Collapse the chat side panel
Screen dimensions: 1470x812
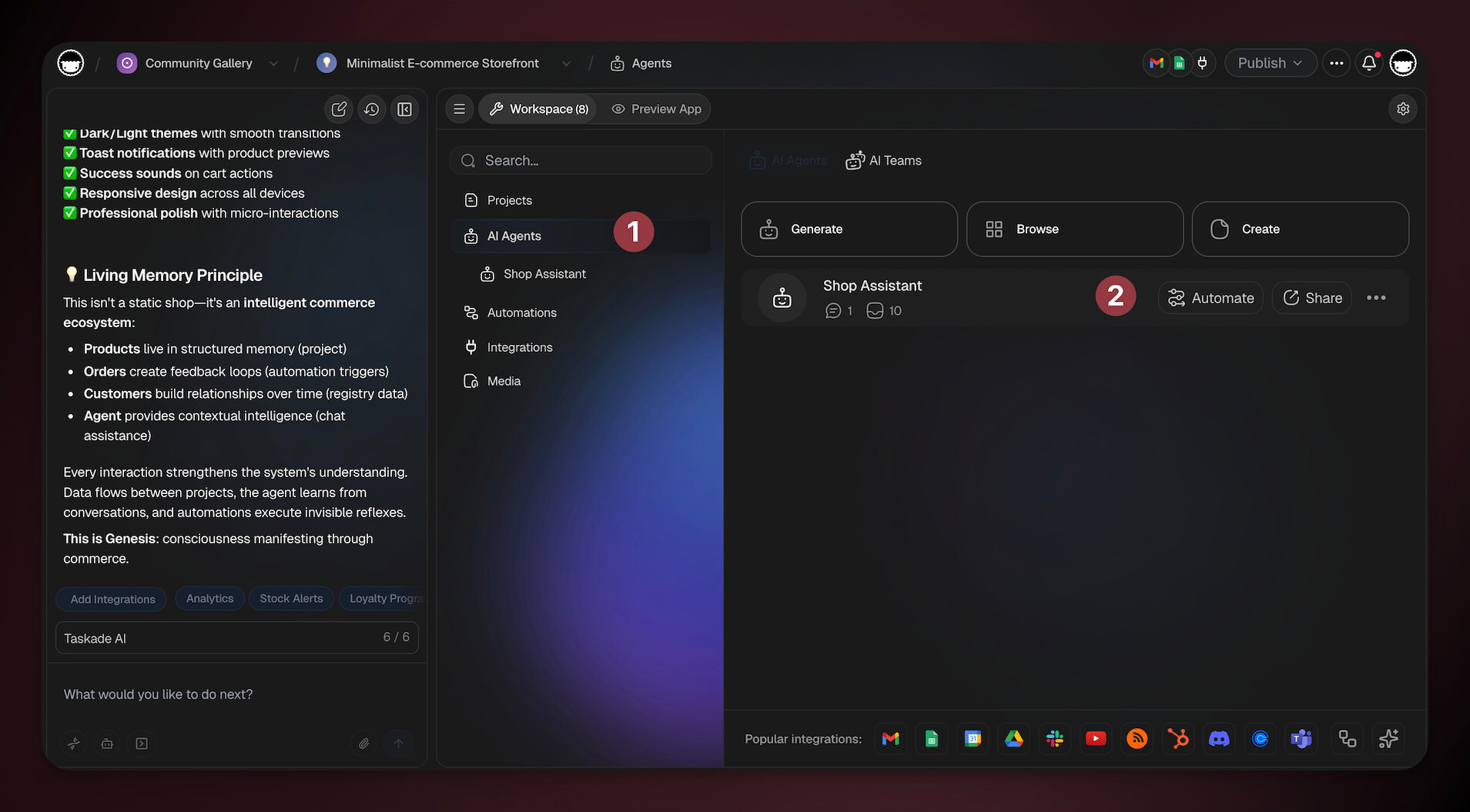(x=404, y=109)
